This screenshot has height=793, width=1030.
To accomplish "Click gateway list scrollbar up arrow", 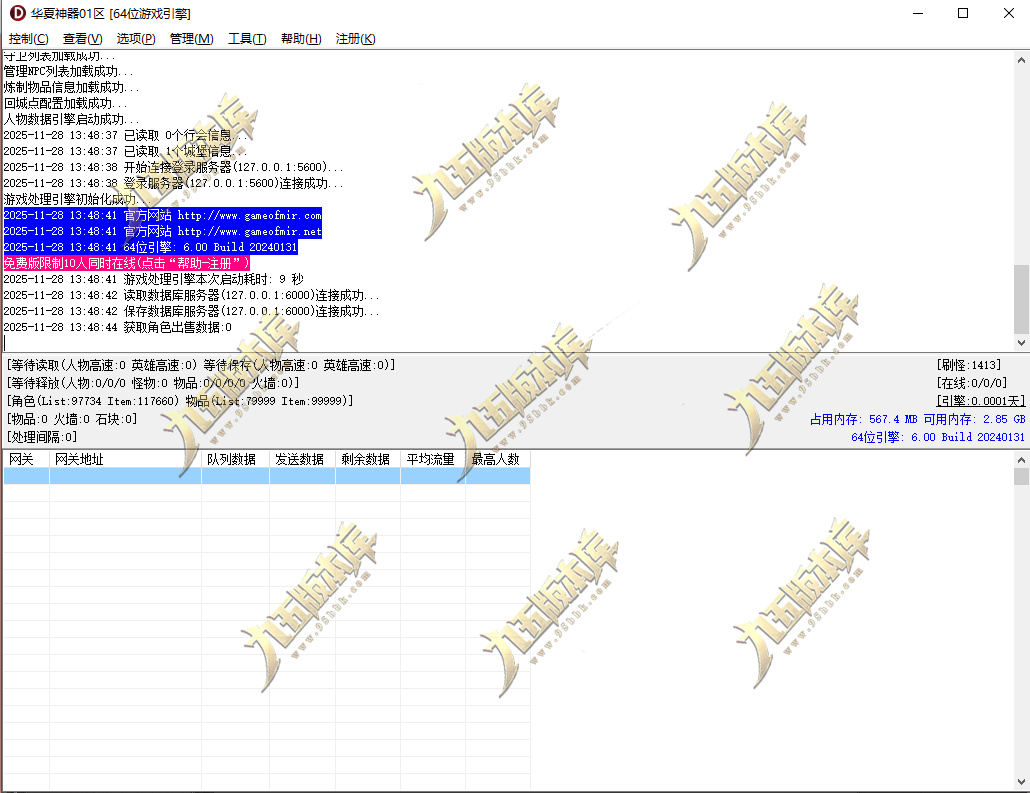I will click(x=1021, y=459).
